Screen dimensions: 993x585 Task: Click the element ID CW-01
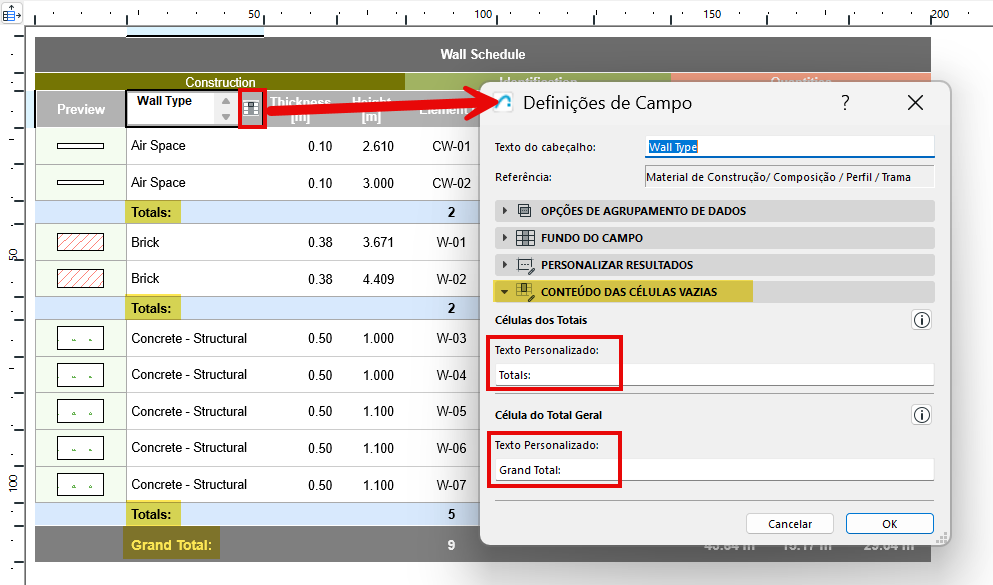tap(452, 146)
